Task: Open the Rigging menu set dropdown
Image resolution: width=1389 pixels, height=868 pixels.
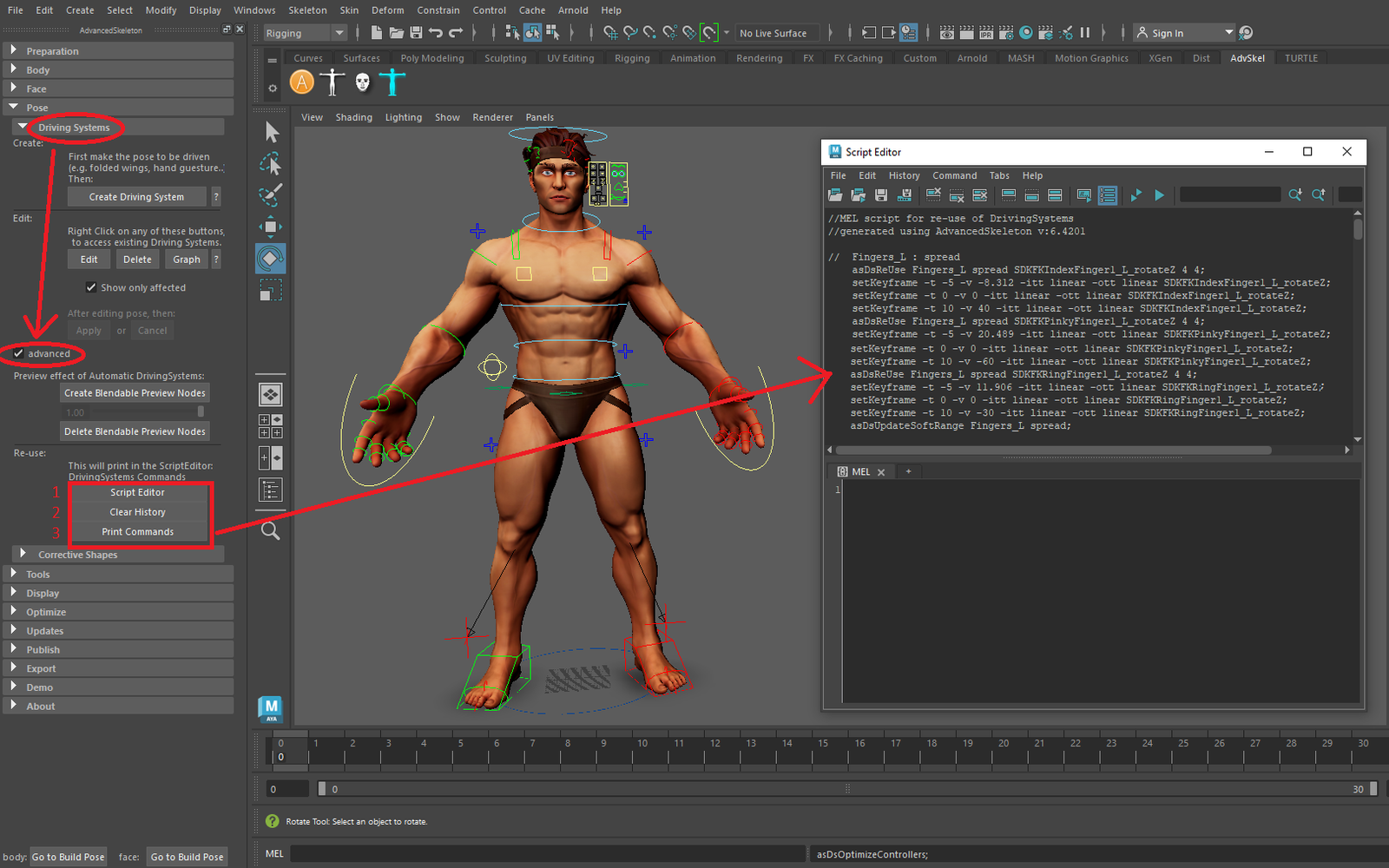Action: click(x=305, y=33)
